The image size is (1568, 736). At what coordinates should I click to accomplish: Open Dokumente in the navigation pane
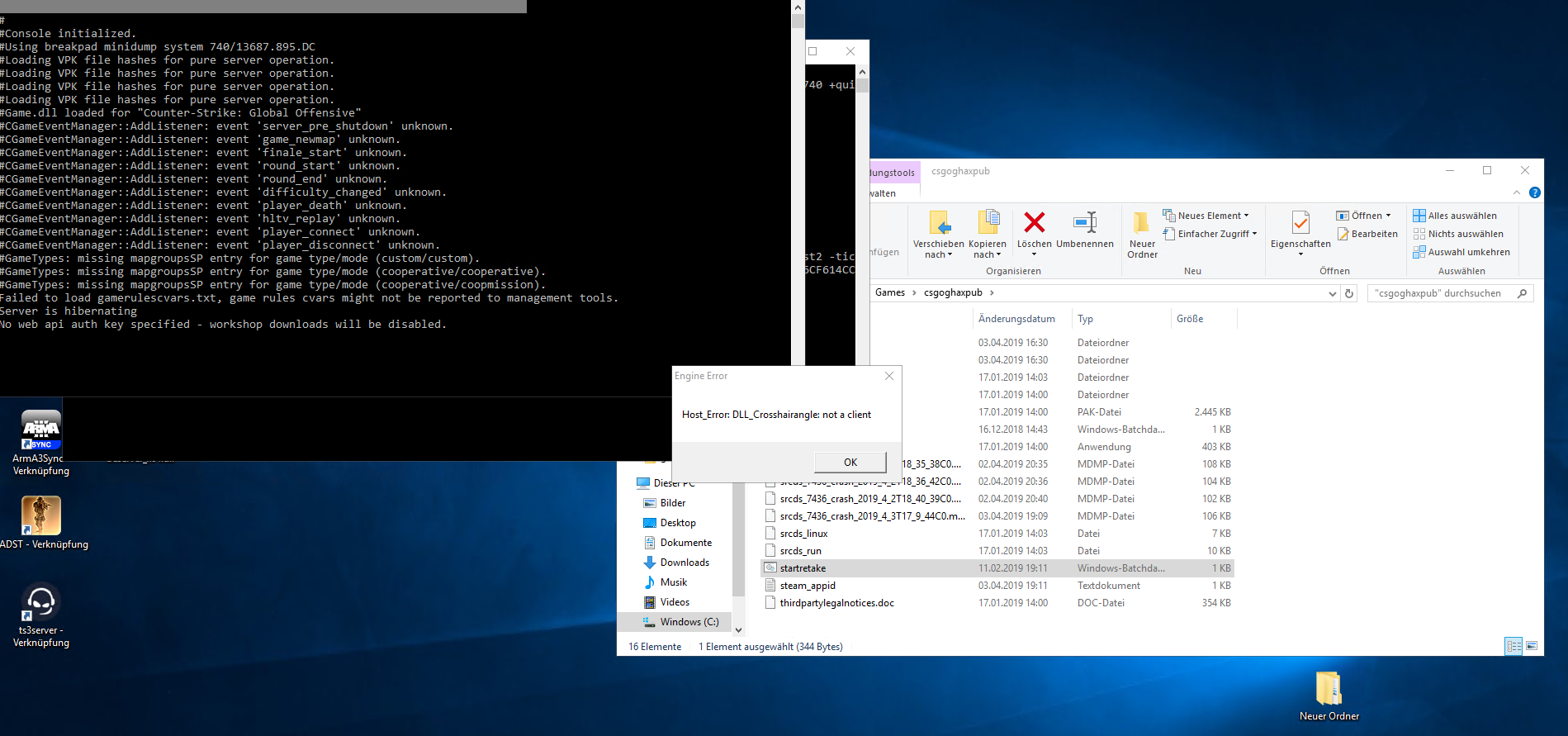click(686, 543)
